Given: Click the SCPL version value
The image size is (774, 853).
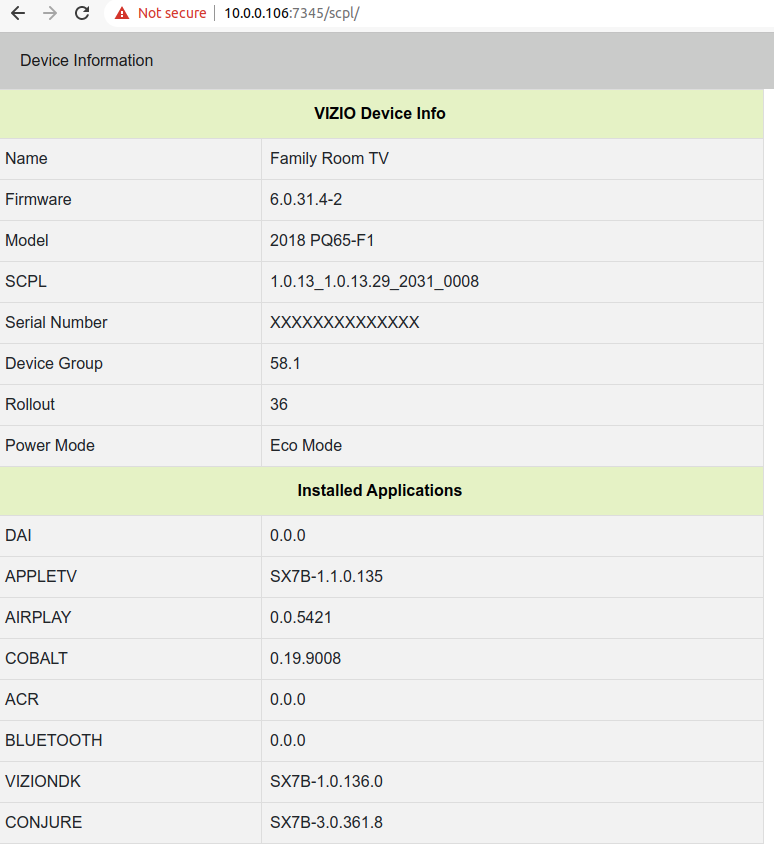Looking at the screenshot, I should [x=374, y=281].
